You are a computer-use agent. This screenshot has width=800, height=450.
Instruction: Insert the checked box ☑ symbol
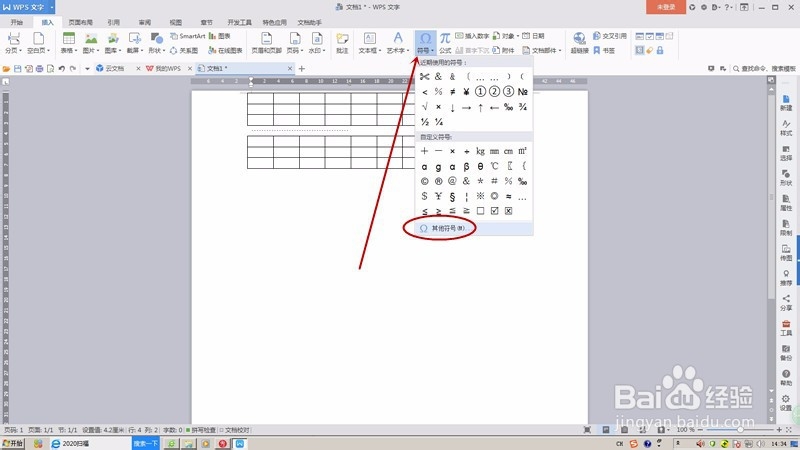(494, 211)
